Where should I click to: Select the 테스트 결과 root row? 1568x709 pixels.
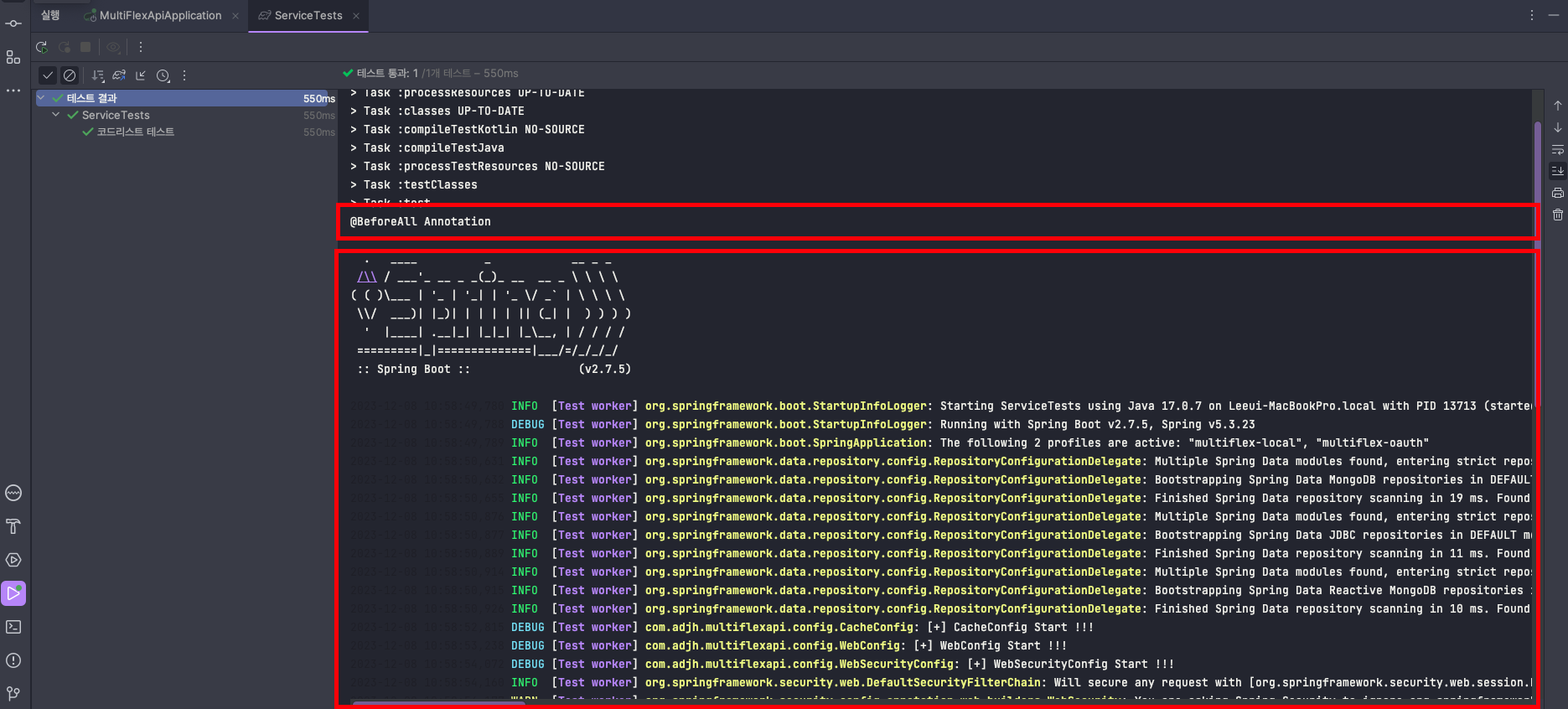(185, 98)
